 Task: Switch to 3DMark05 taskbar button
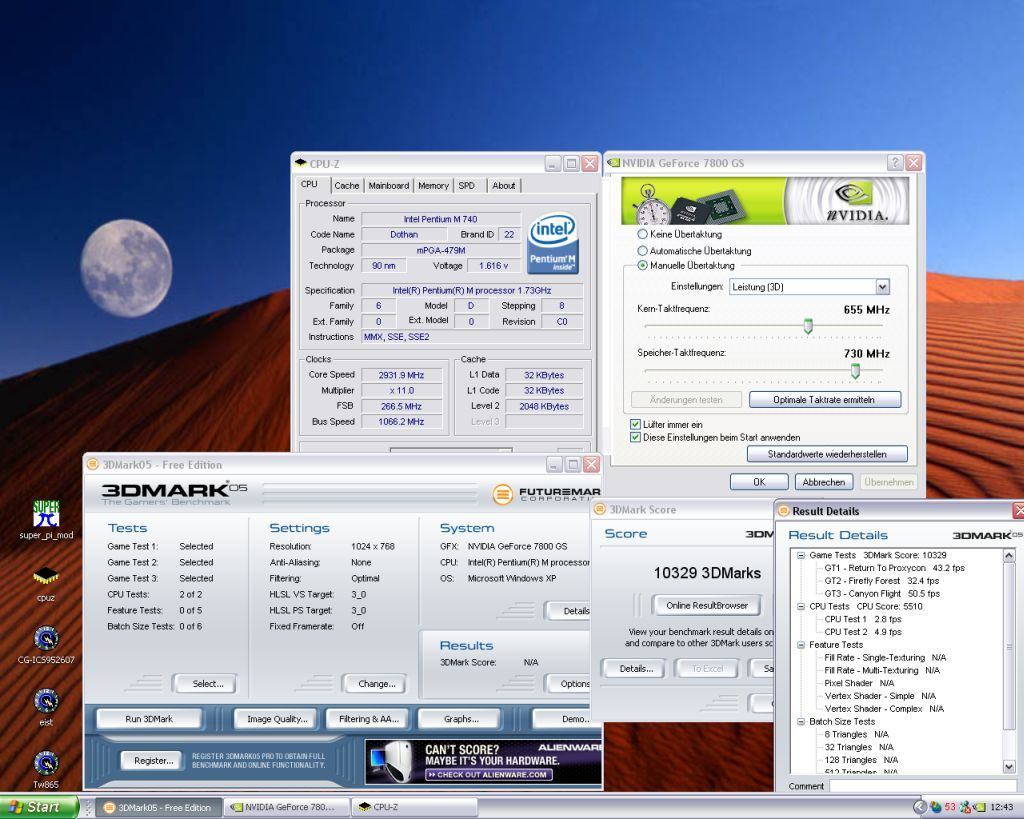coord(159,807)
